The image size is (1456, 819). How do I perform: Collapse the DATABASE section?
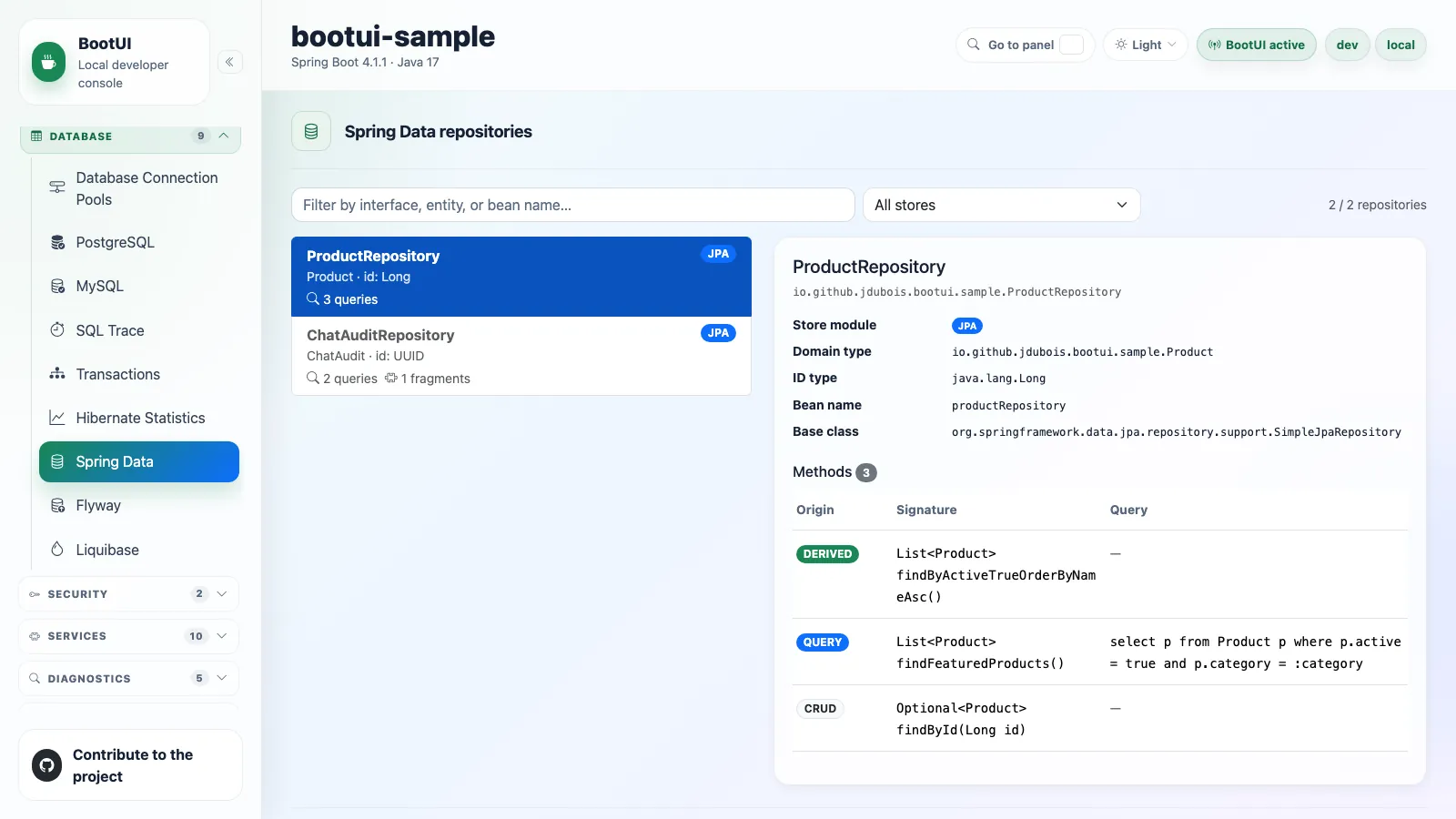131,136
